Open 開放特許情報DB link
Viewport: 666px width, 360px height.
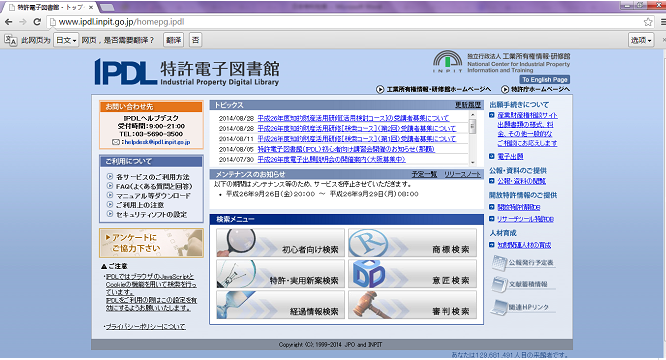click(x=519, y=207)
